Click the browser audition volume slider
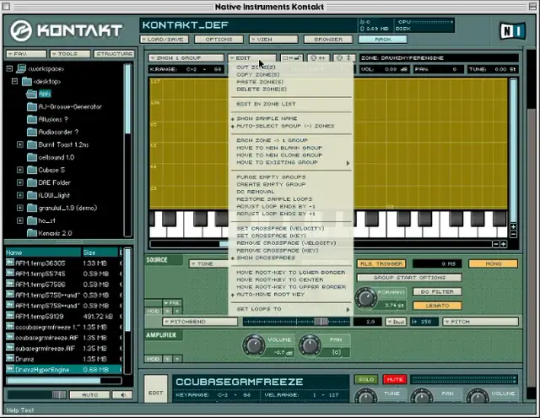This screenshot has height=418, width=540. 37,395
